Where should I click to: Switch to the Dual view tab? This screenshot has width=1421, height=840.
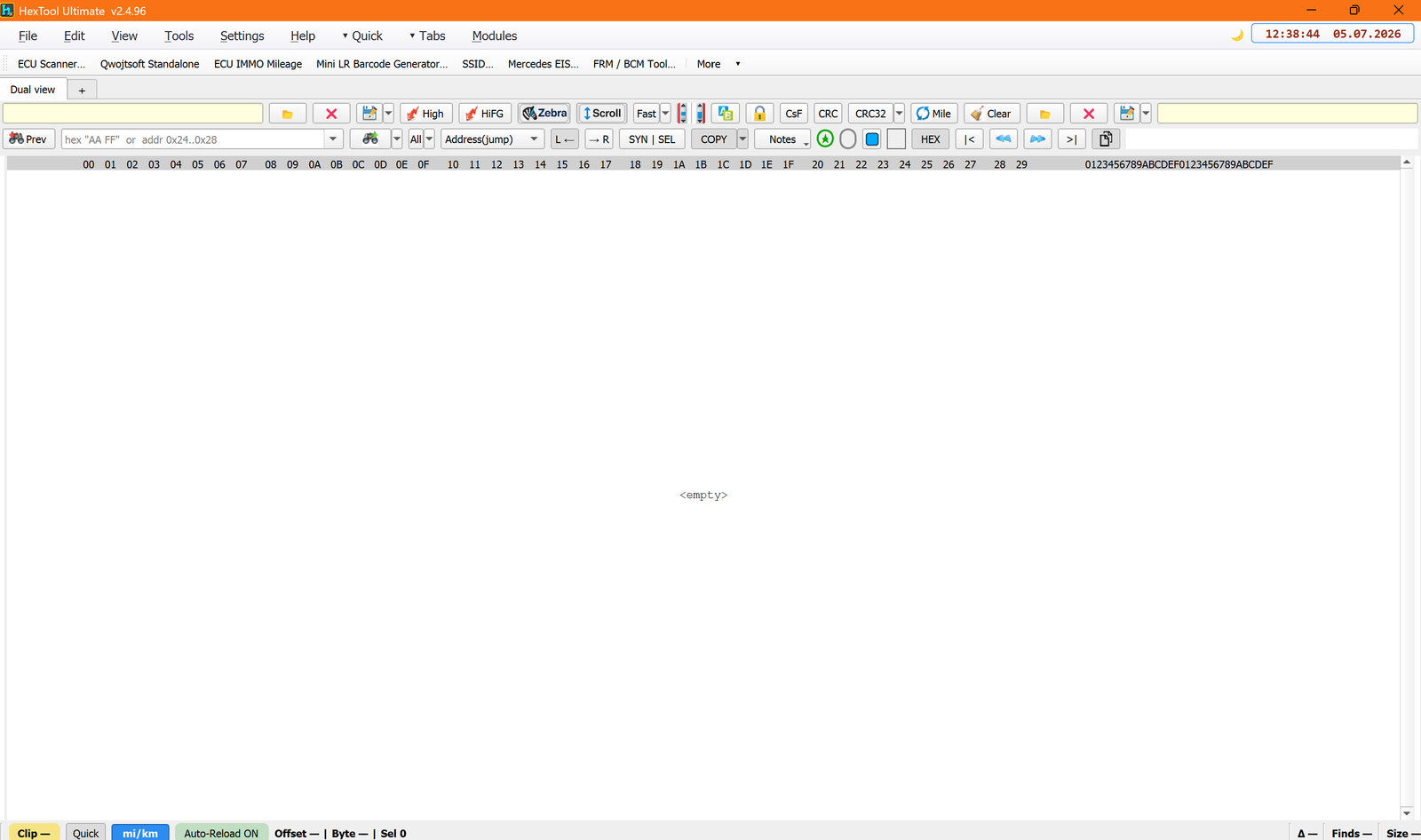coord(33,90)
